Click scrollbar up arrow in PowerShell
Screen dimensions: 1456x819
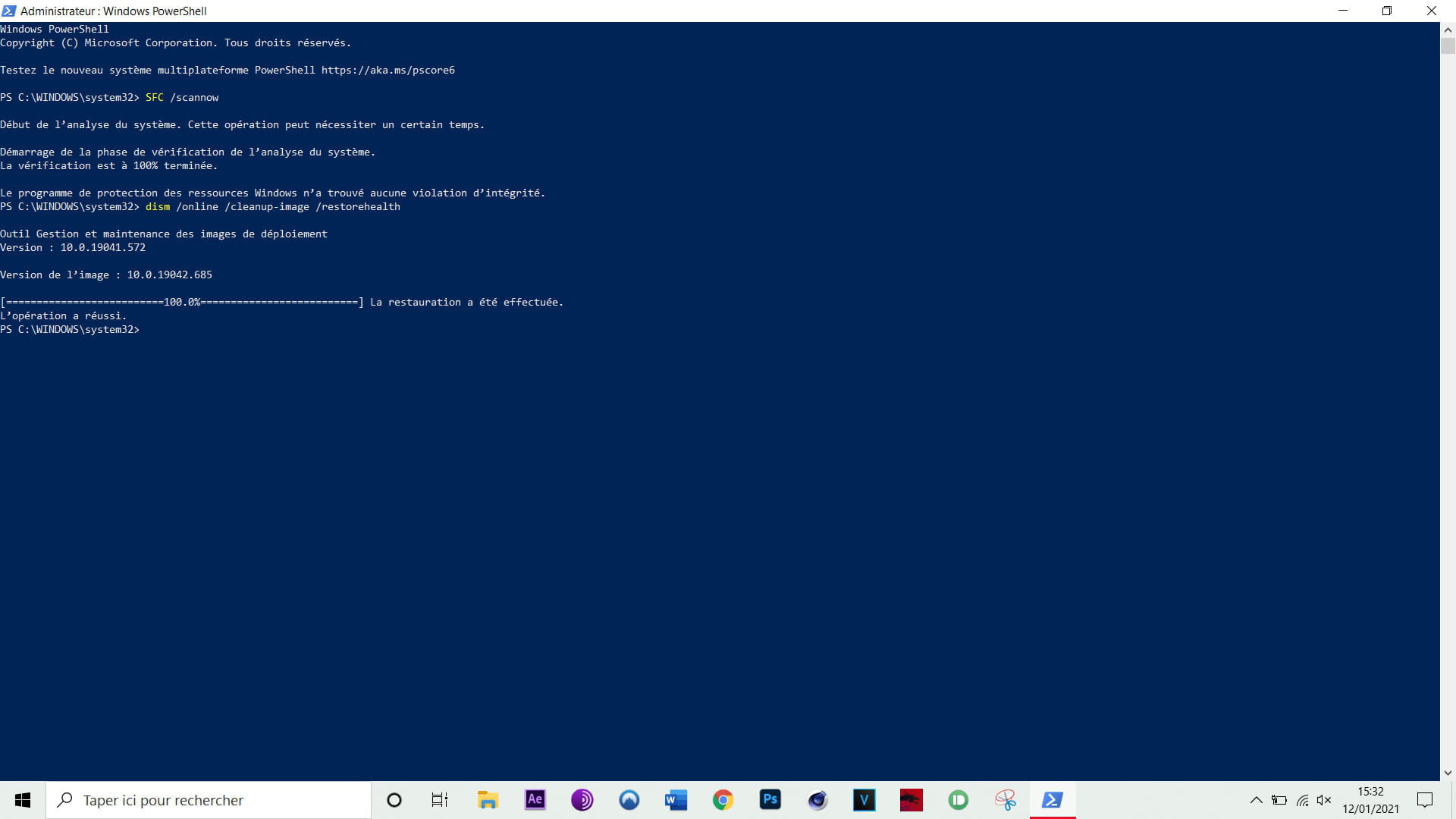click(x=1448, y=30)
